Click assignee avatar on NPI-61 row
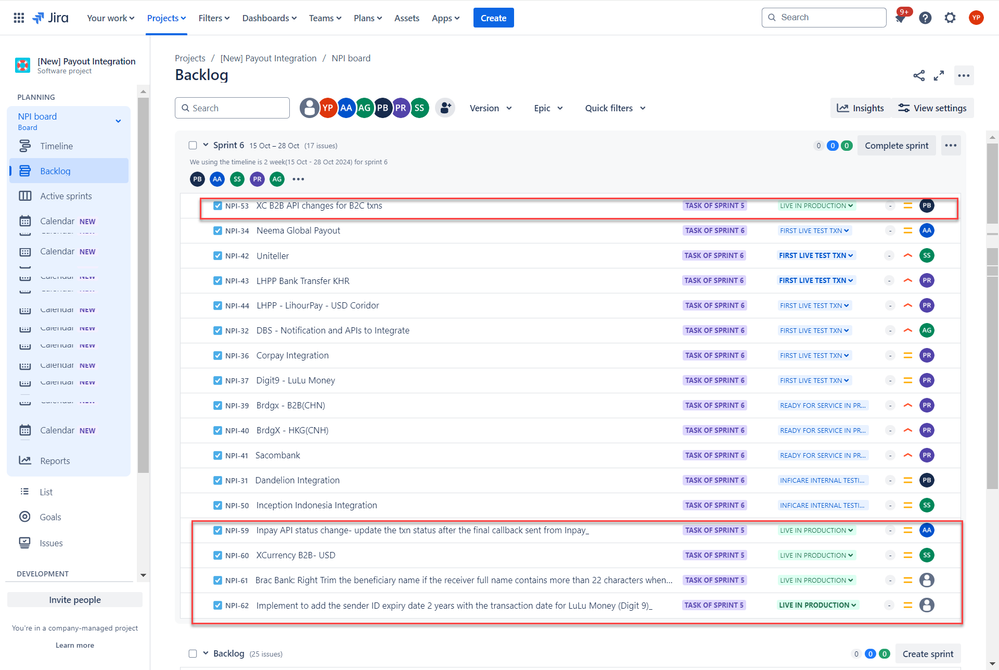Screen dimensions: 999x670 (x=927, y=580)
